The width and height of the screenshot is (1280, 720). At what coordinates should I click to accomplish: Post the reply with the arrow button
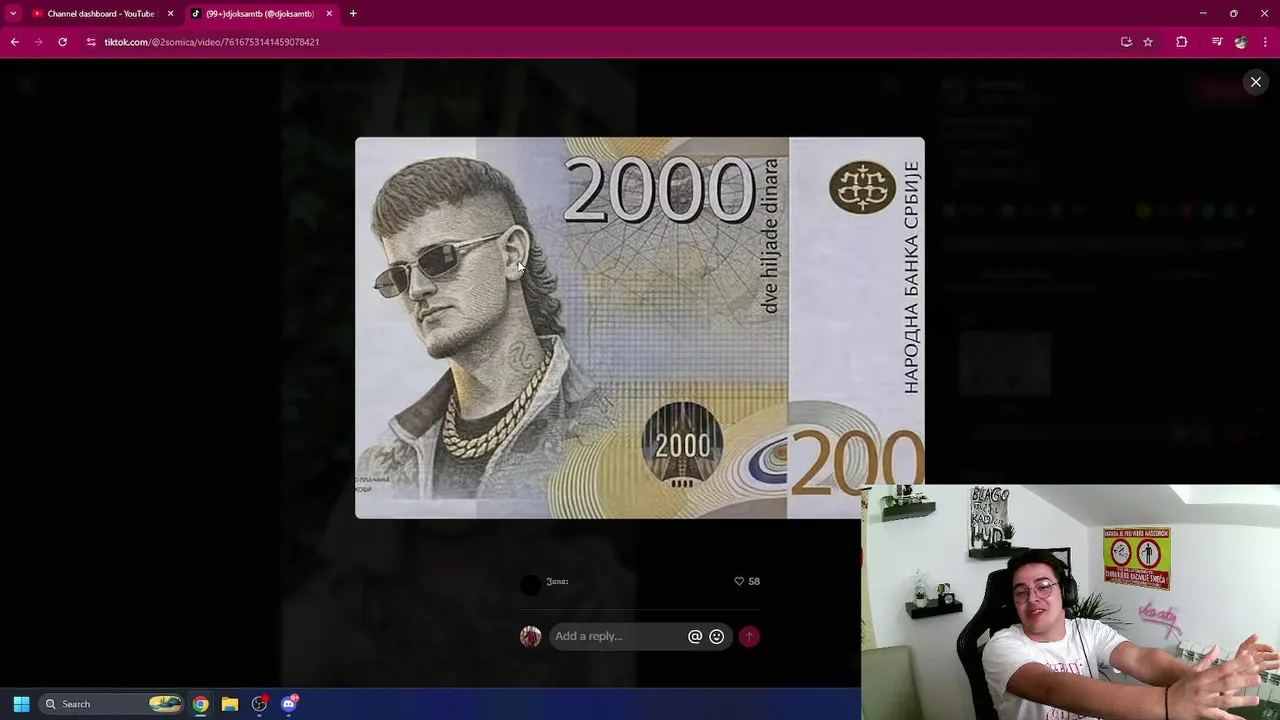(749, 636)
